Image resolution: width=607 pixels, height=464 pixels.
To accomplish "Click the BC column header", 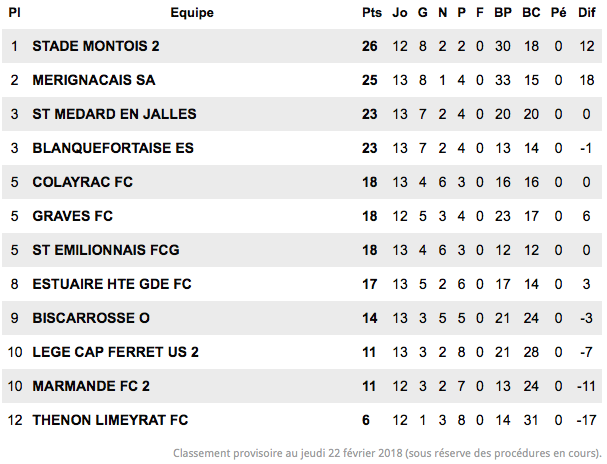I will pyautogui.click(x=531, y=13).
